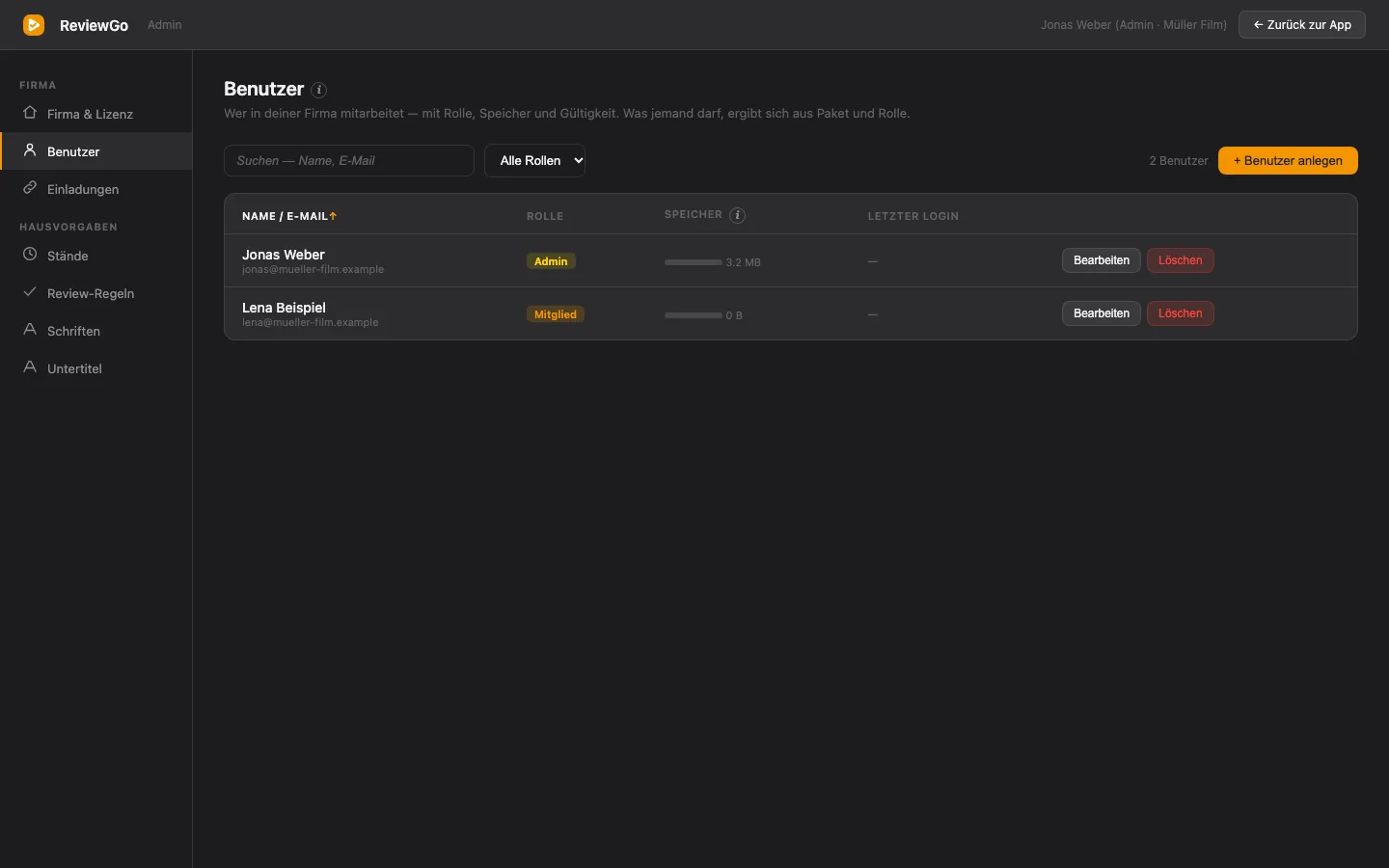Open the Stände section
1389x868 pixels.
pyautogui.click(x=96, y=256)
